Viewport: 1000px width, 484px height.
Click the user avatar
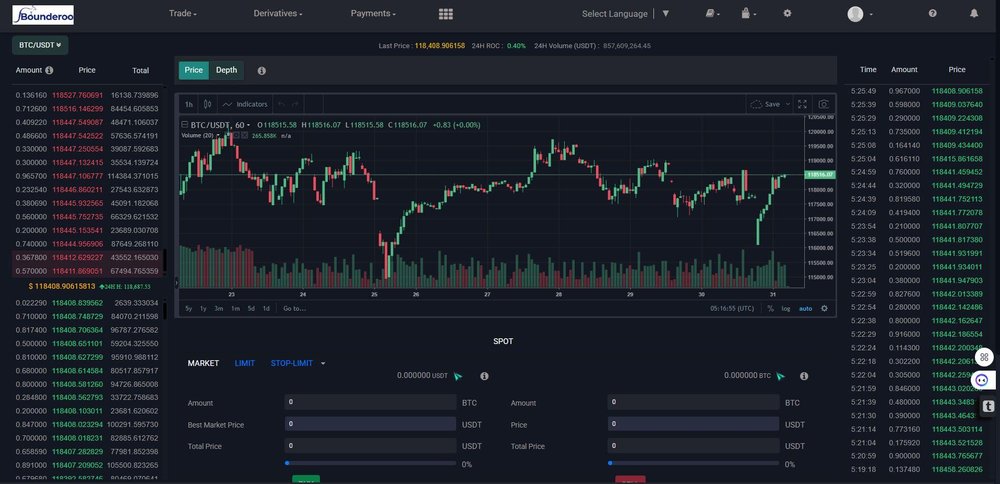pyautogui.click(x=855, y=14)
